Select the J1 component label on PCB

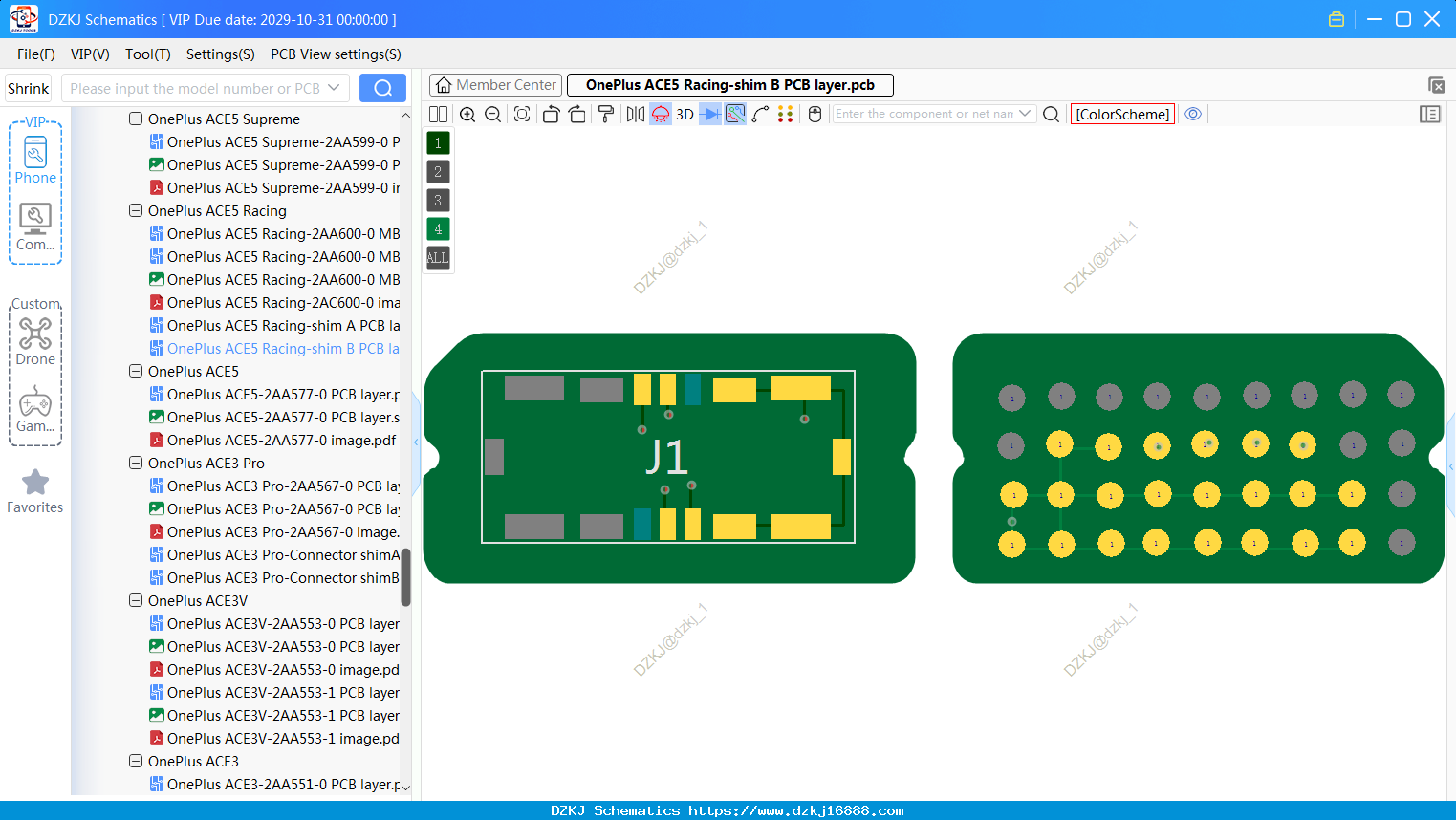click(x=666, y=457)
